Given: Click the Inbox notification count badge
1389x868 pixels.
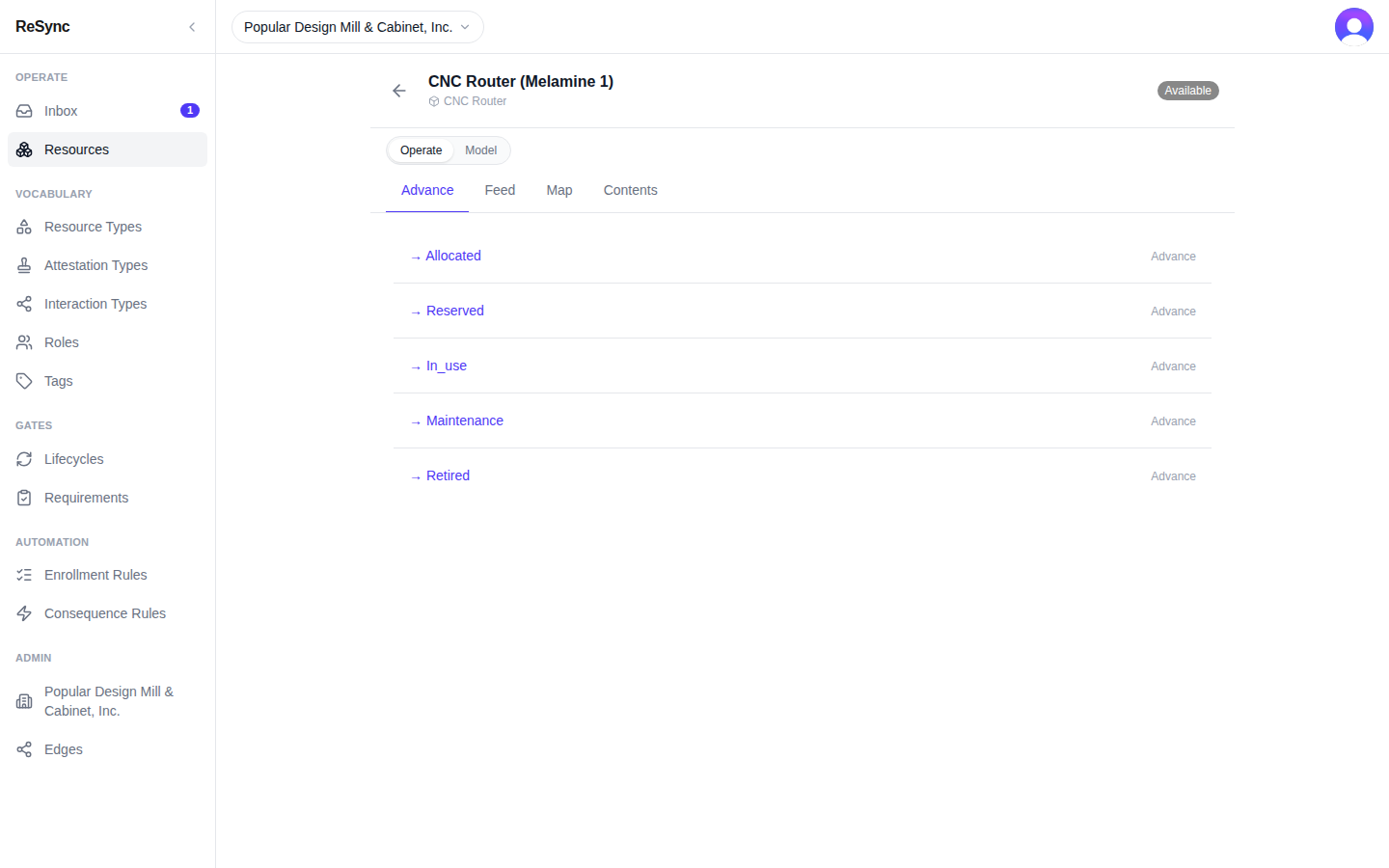Looking at the screenshot, I should (190, 111).
